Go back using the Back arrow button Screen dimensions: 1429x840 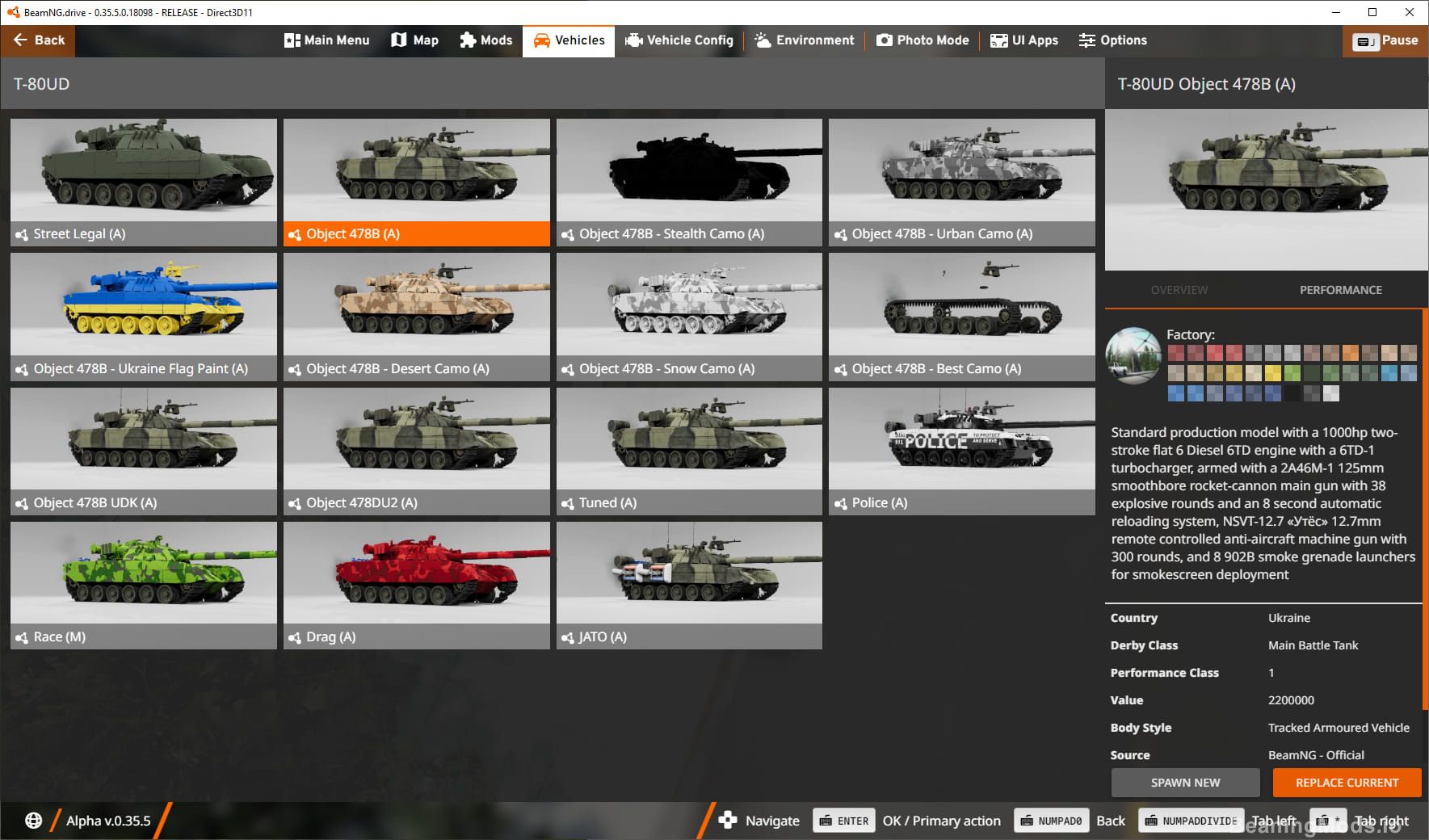click(x=38, y=40)
